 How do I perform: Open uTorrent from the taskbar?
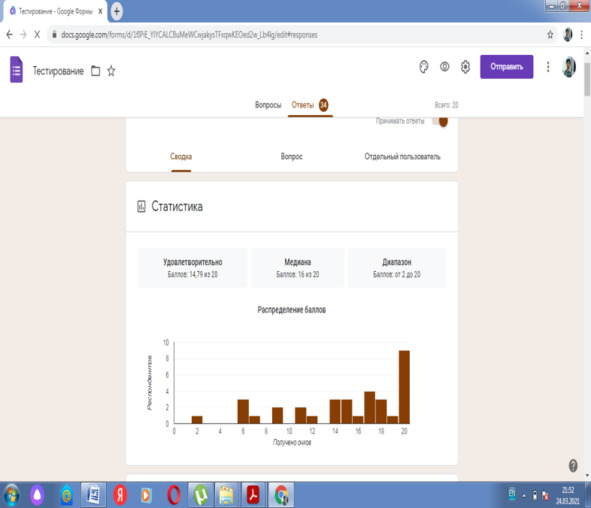(x=200, y=495)
